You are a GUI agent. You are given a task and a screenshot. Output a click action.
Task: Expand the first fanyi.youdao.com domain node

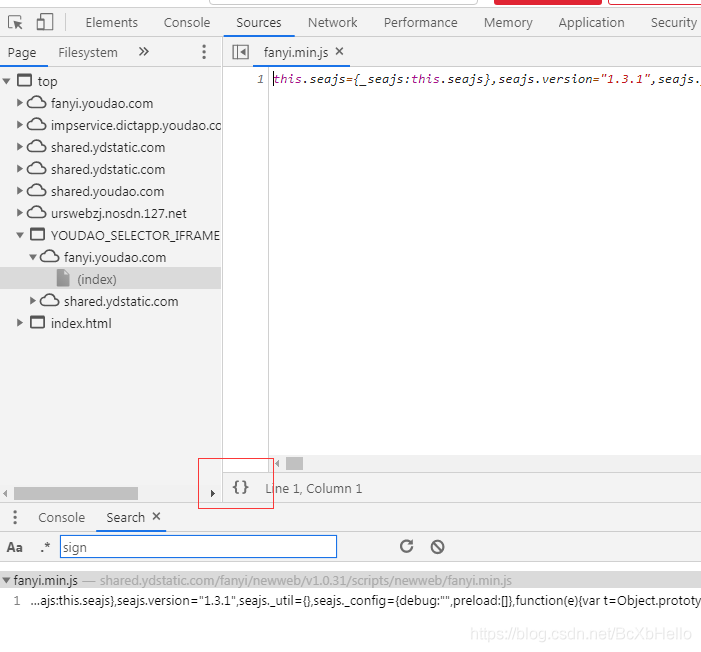coord(19,103)
